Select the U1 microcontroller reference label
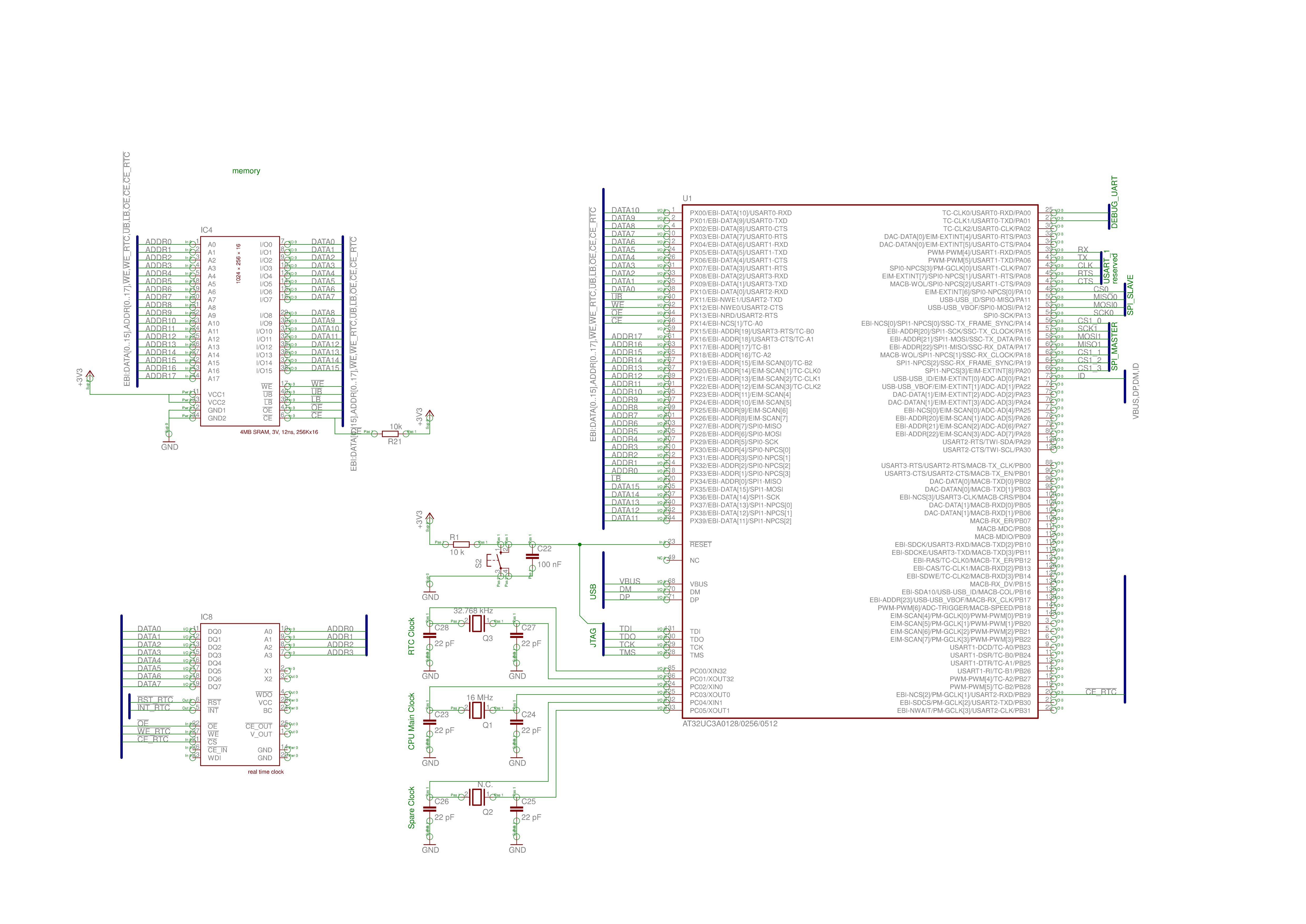This screenshot has width=1306, height=924. 687,199
